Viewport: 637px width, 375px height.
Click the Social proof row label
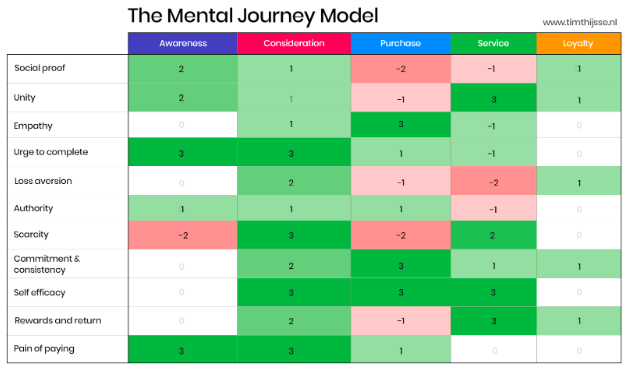click(x=40, y=68)
